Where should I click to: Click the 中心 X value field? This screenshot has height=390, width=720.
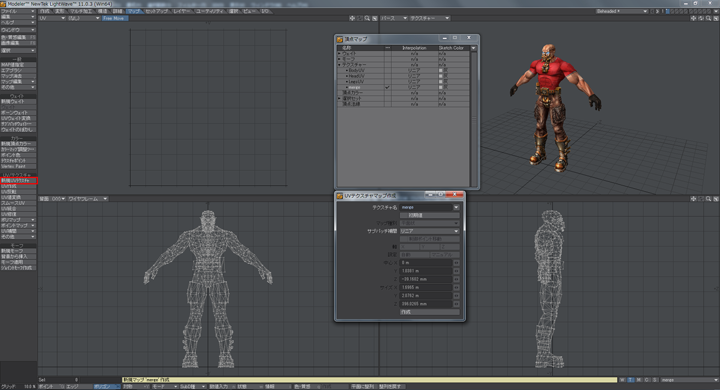point(426,263)
